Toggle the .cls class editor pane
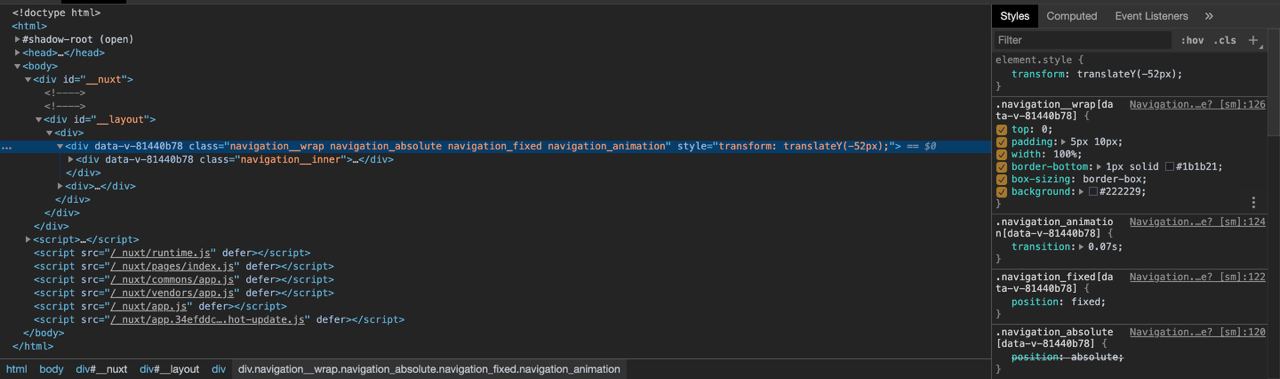Screen dimensions: 1280x379 point(1225,40)
